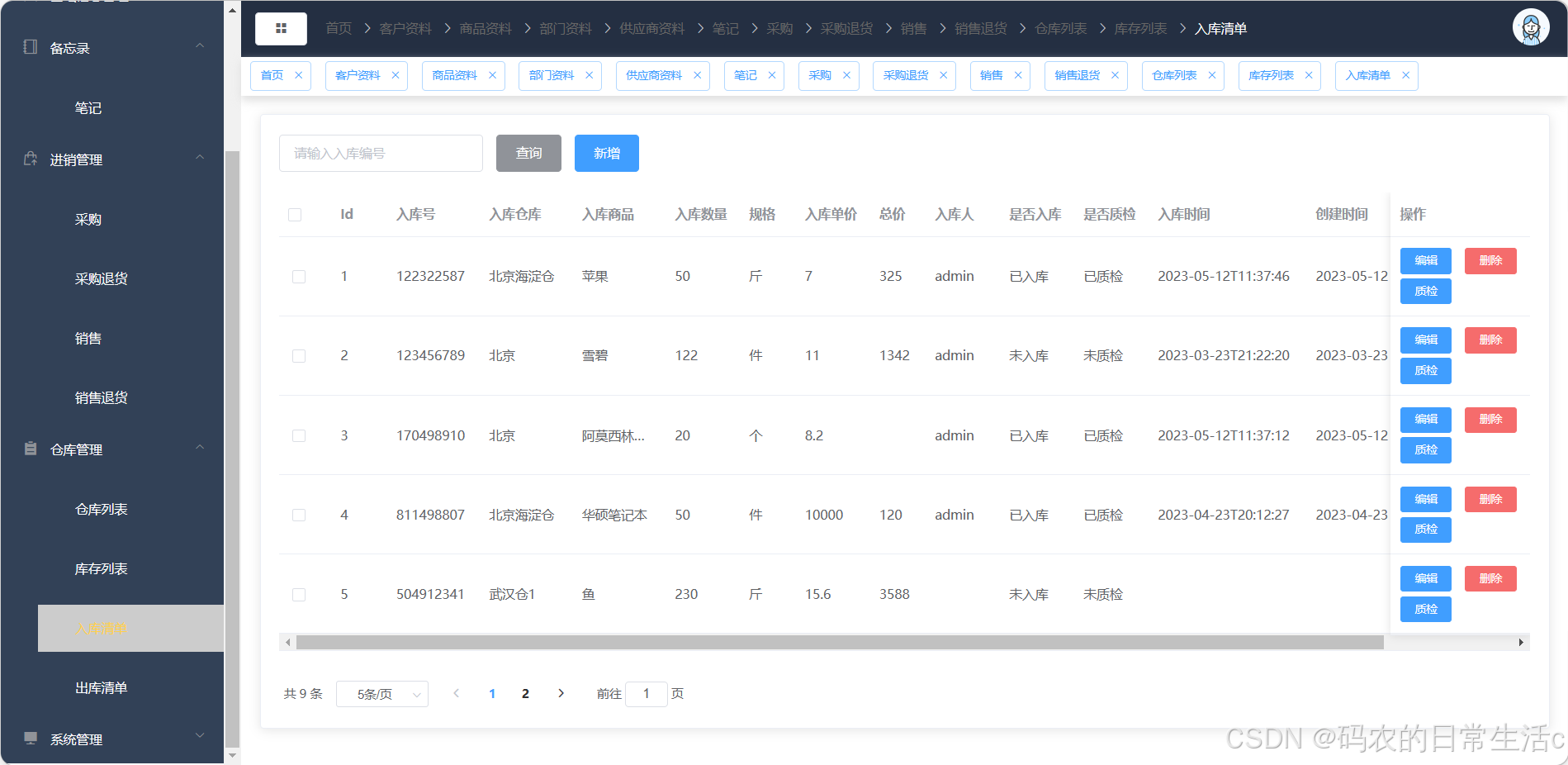The image size is (1568, 765).
Task: Check the row checkbox for 苹果 entry
Action: point(298,276)
